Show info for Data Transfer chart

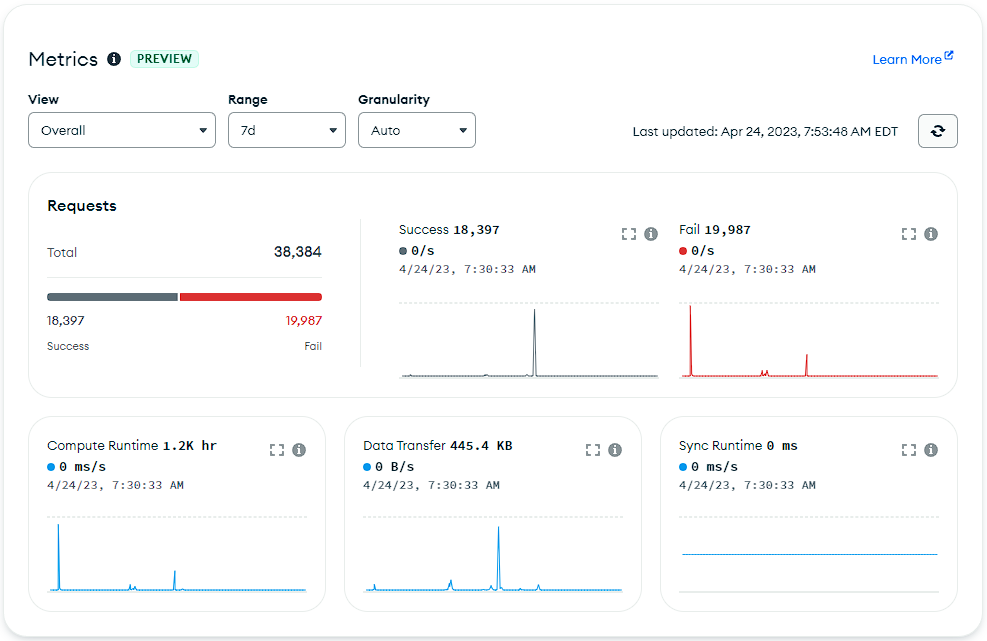coord(615,450)
